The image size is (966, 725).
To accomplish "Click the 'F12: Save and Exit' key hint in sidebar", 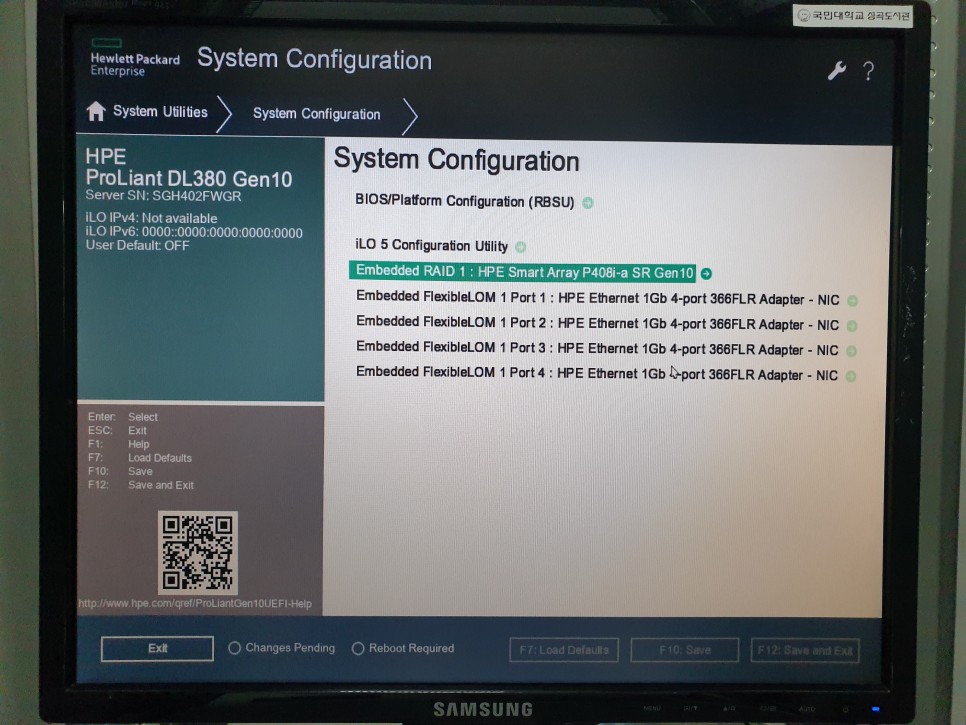I will pyautogui.click(x=140, y=485).
